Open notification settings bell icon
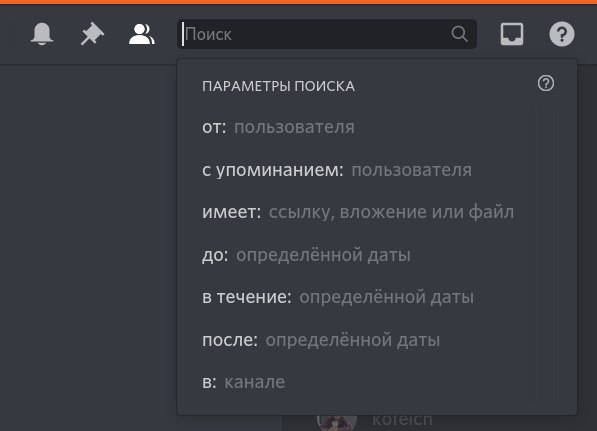597x431 pixels. click(x=42, y=34)
